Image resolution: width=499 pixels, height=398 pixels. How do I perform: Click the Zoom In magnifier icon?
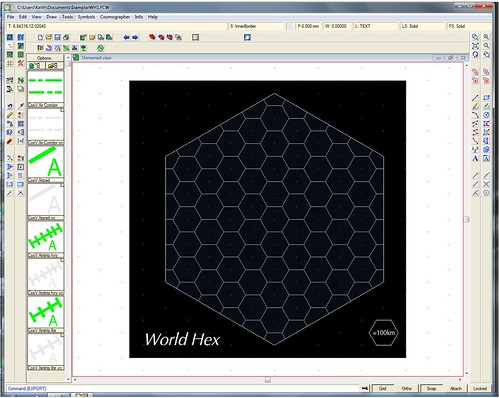[x=486, y=37]
